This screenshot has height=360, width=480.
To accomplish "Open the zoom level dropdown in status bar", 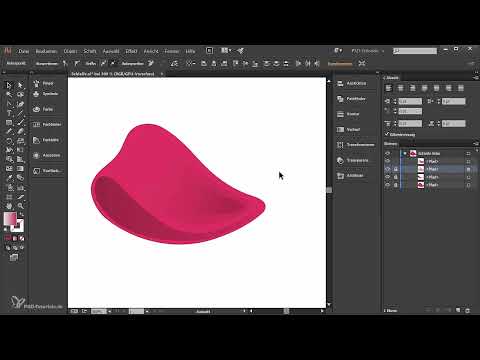I will (110, 311).
